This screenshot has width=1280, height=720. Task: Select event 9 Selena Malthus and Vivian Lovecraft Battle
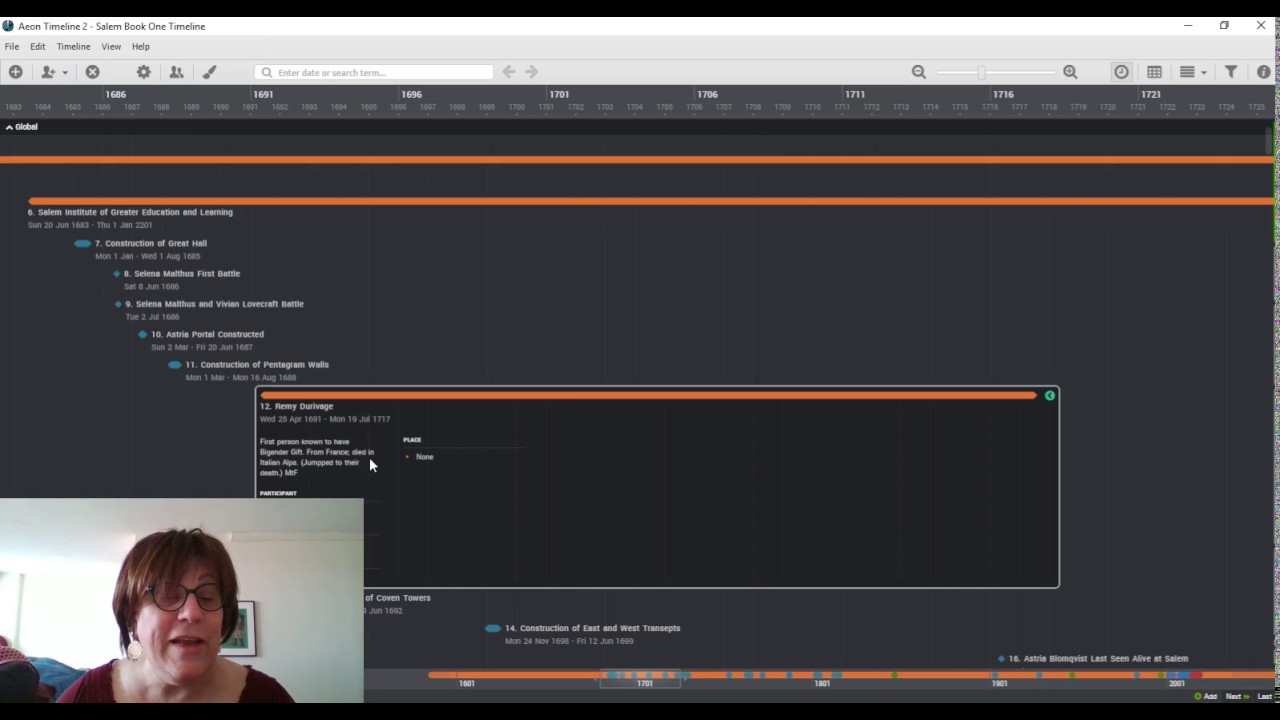(x=214, y=304)
